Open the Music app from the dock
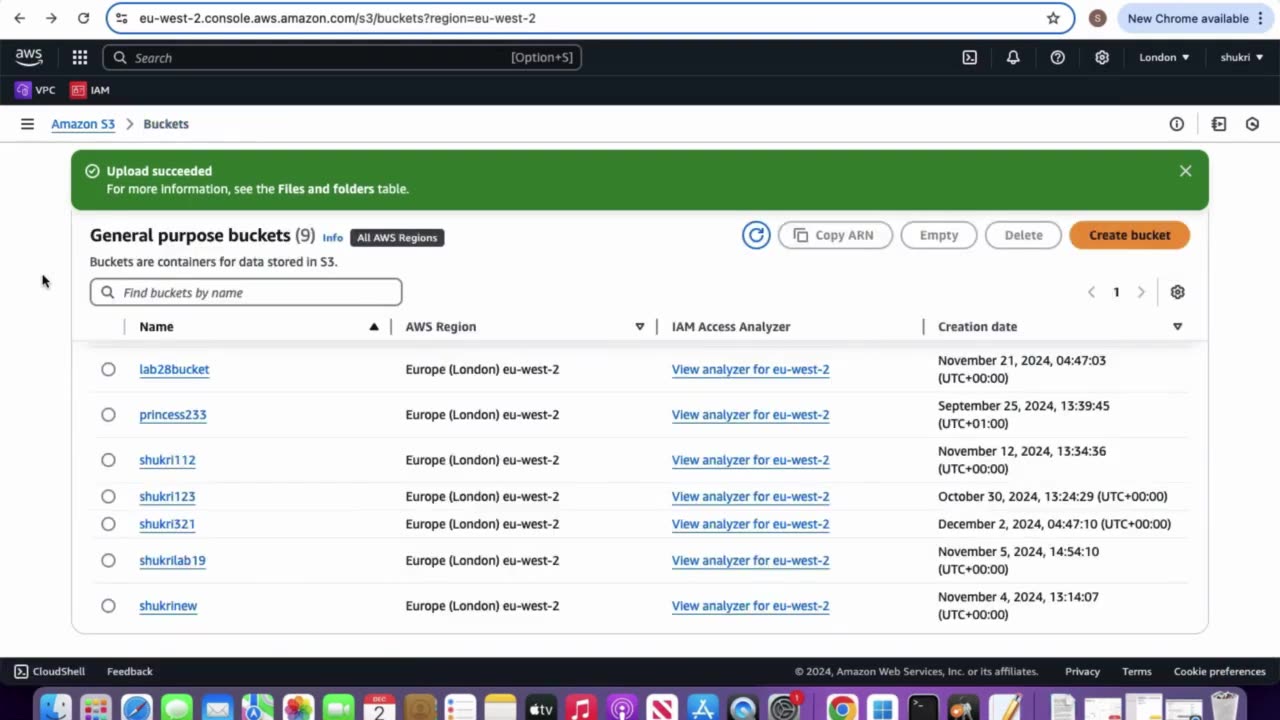 (x=582, y=708)
